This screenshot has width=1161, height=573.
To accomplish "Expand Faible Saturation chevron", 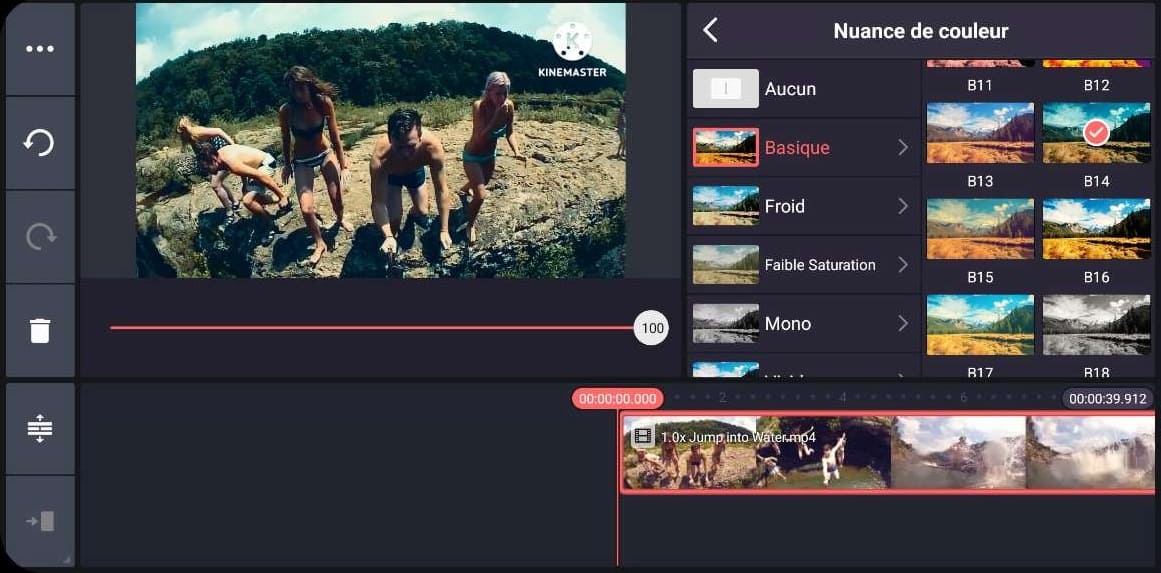I will (x=903, y=264).
